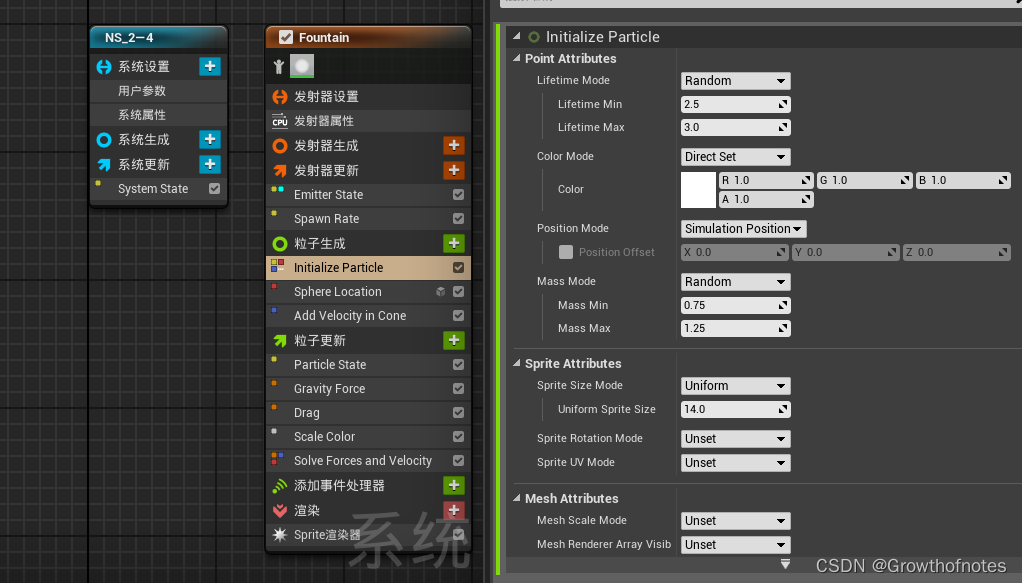Click the red plus next to 渲染
The height and width of the screenshot is (583, 1022).
point(454,510)
